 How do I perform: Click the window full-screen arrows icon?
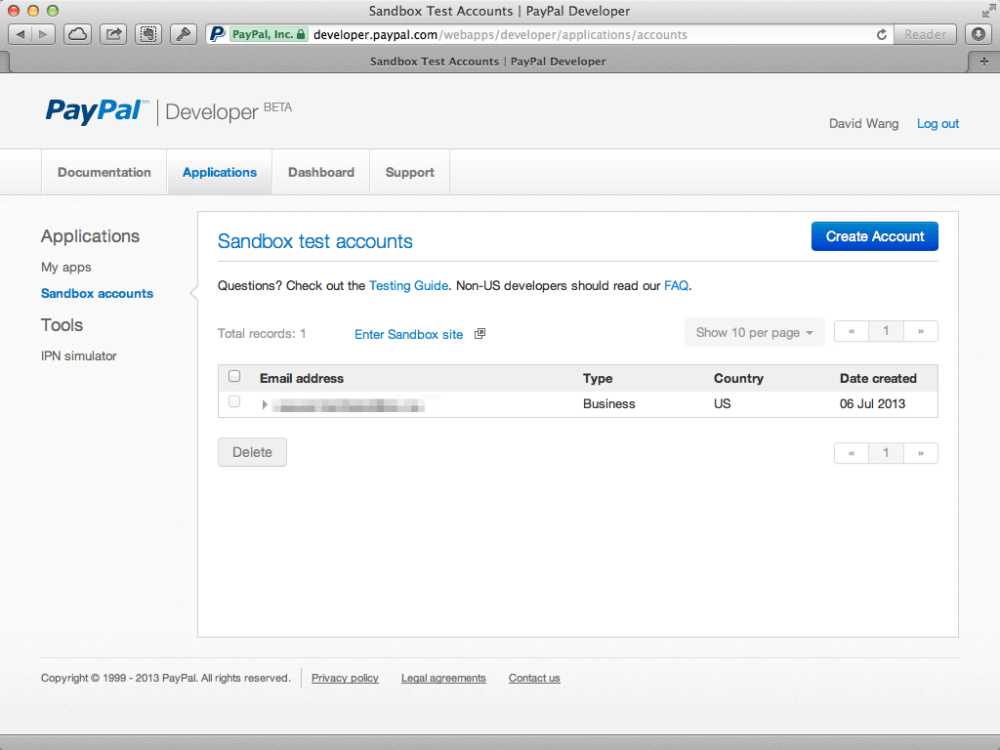click(x=987, y=11)
